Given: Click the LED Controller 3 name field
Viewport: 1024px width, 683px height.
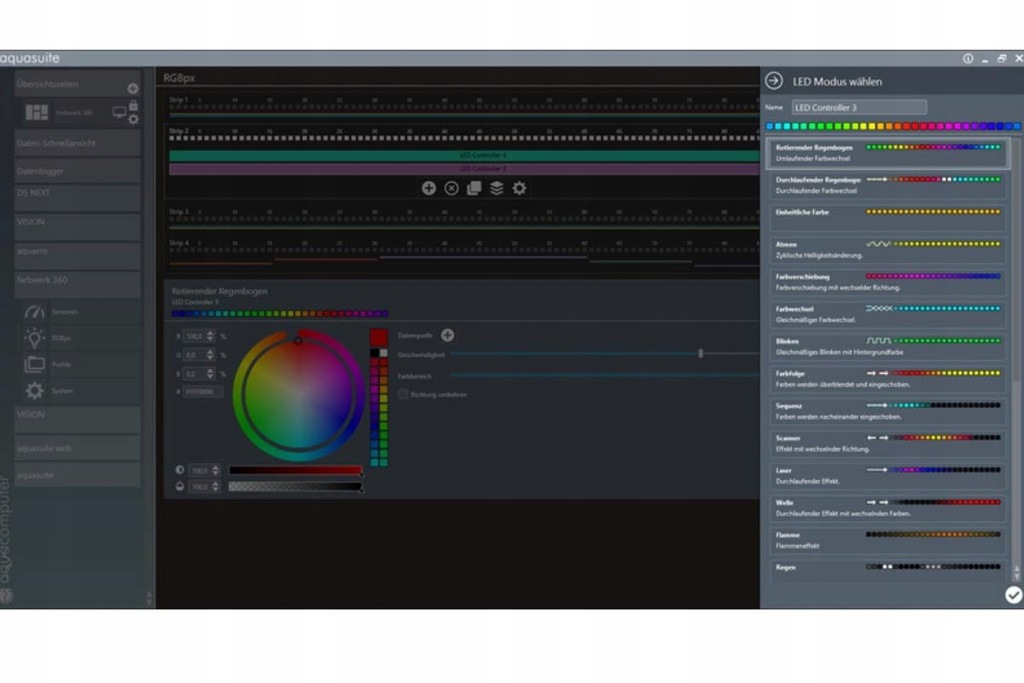Looking at the screenshot, I should (x=859, y=107).
